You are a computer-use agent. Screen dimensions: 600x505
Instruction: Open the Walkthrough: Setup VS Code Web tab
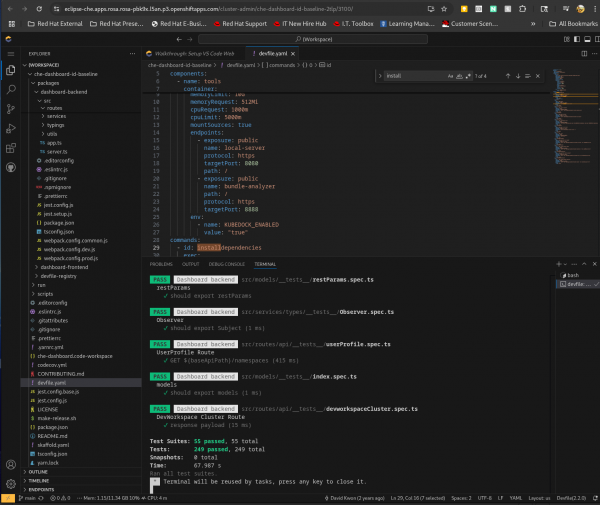point(194,54)
